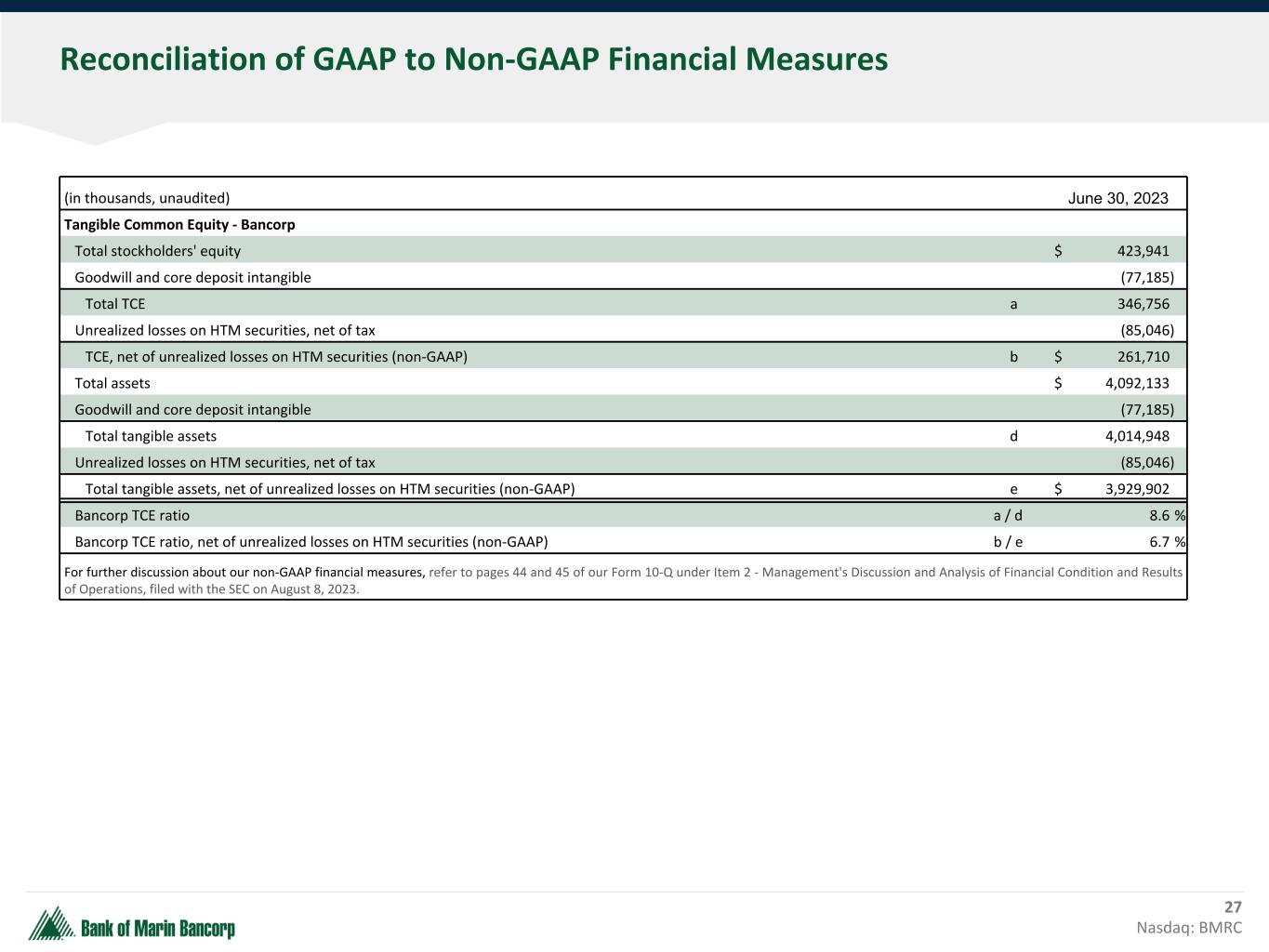Select the 423,941 stockholders' equity value

pos(1143,251)
